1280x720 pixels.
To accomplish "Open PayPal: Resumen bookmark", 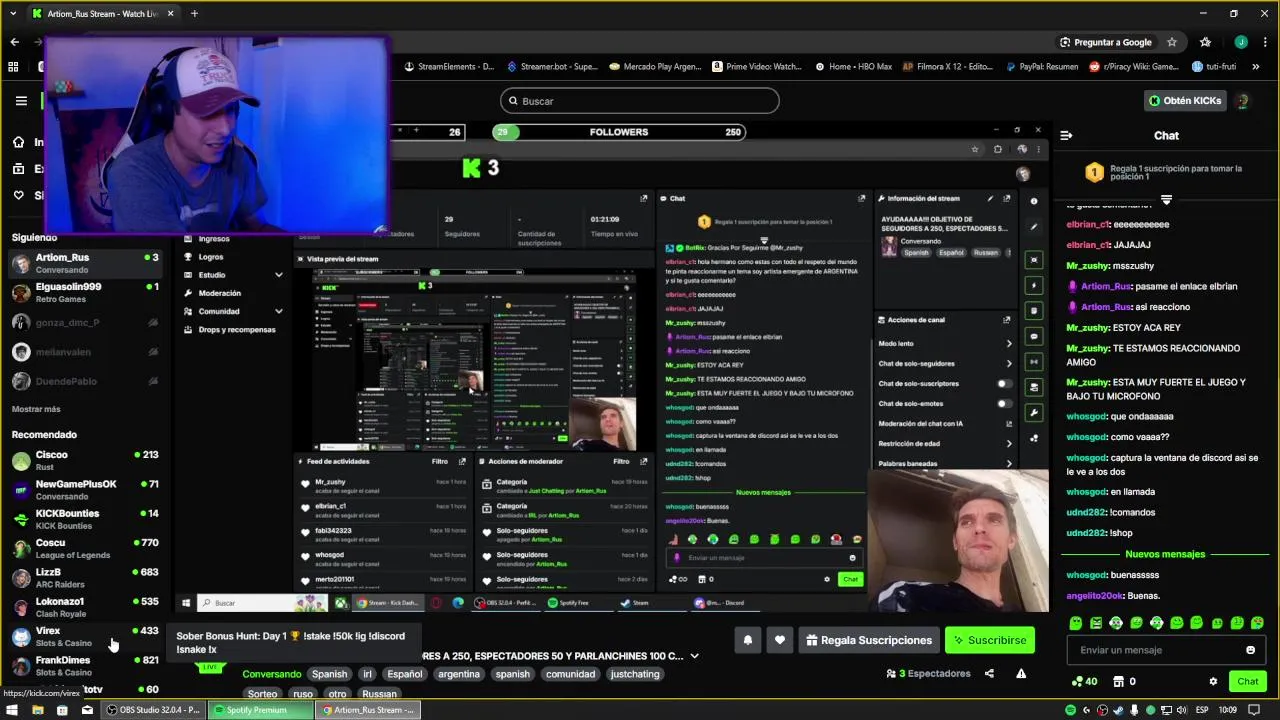I will click(1040, 67).
